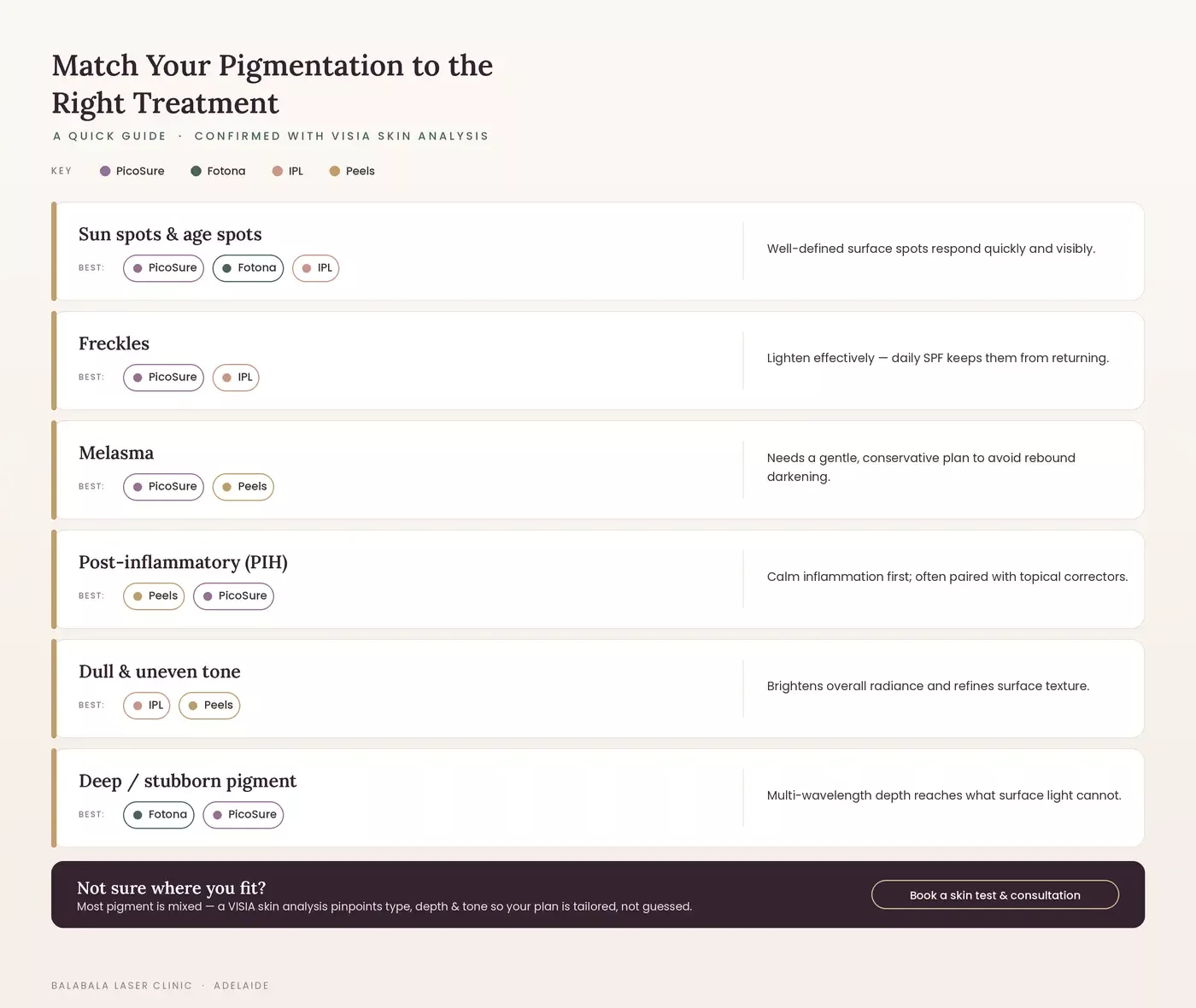
Task: Click the Balabala Laser Clinic footer text
Action: pyautogui.click(x=122, y=986)
